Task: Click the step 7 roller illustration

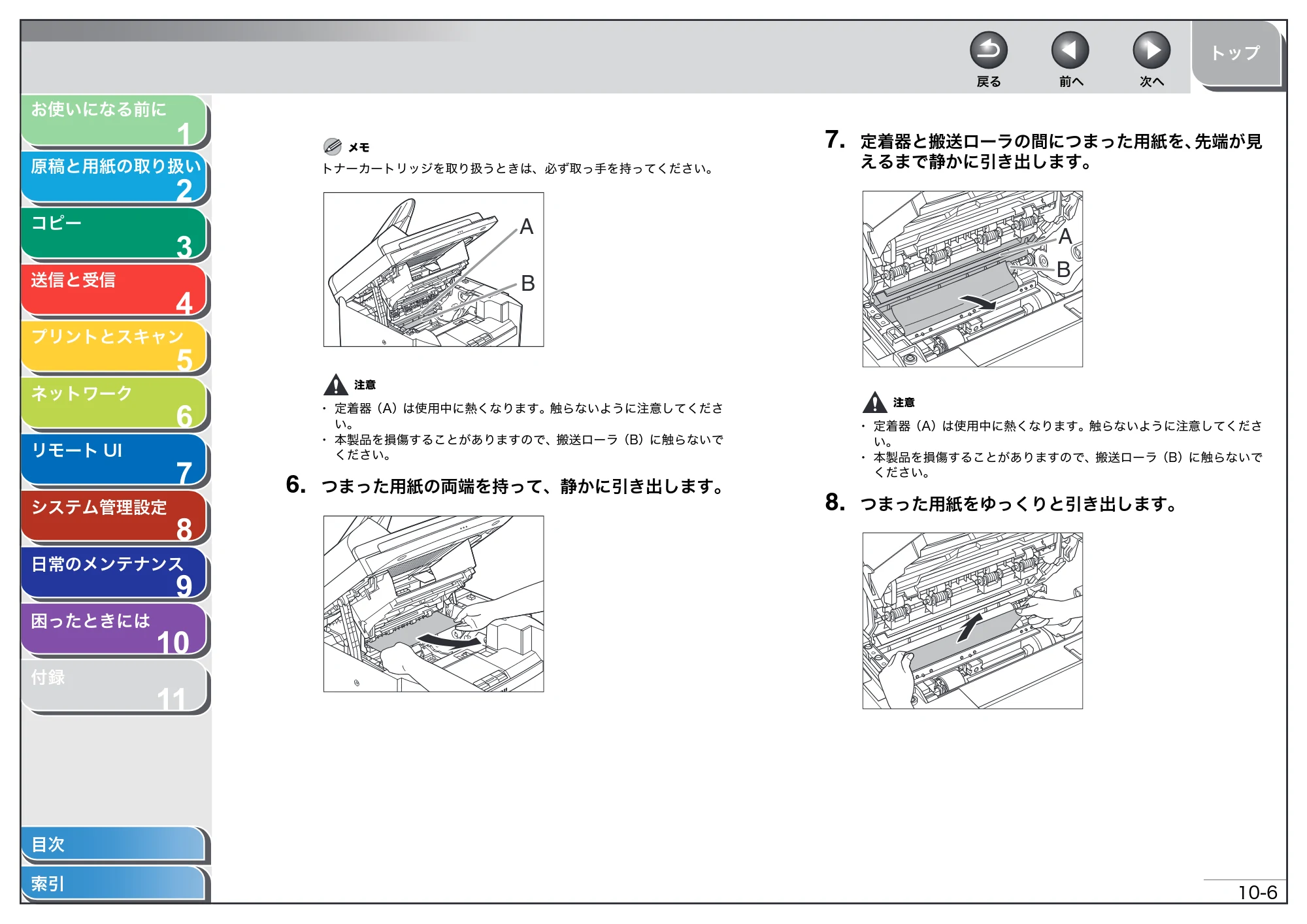Action: click(972, 279)
